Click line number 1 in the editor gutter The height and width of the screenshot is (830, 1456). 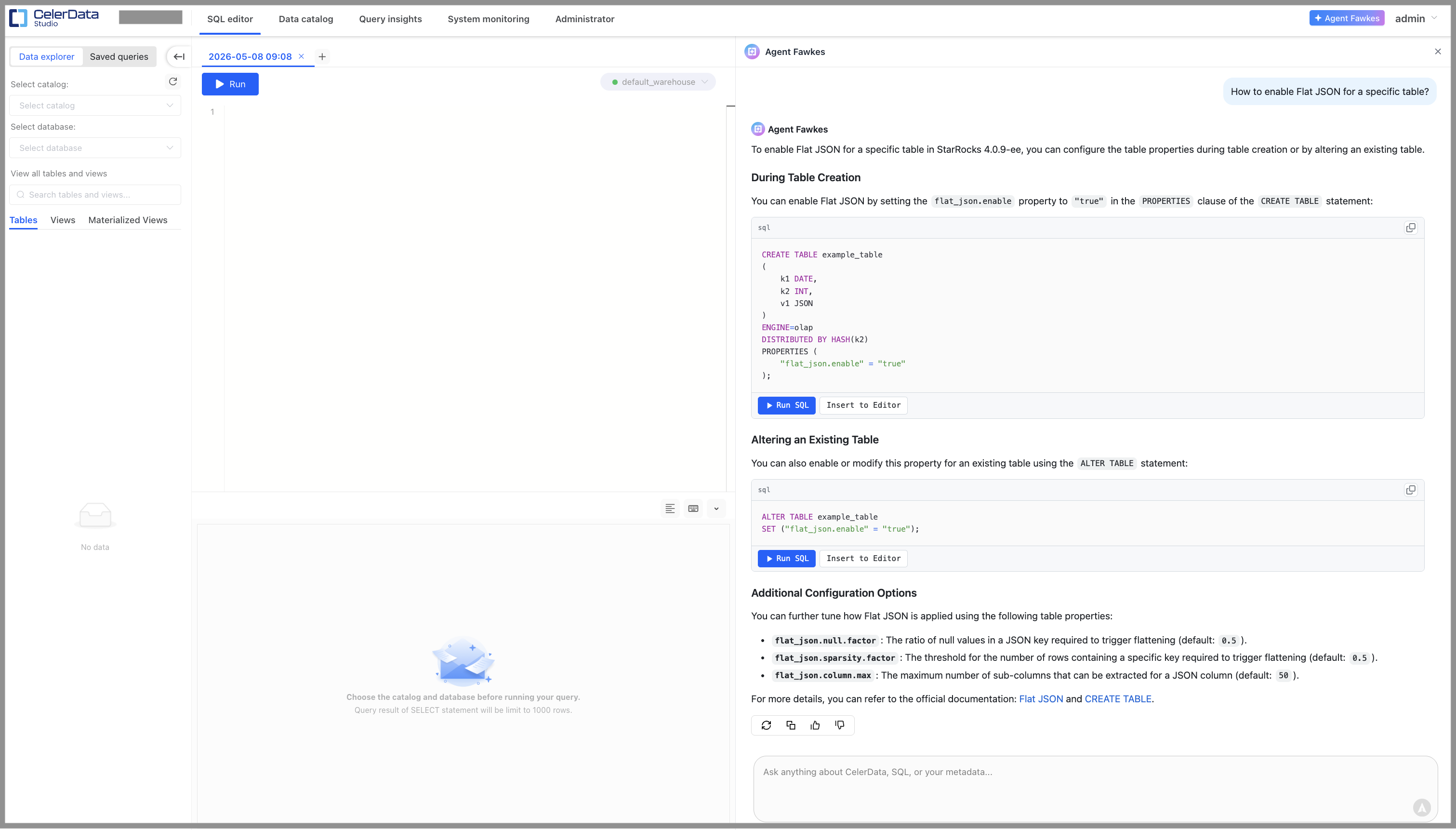212,112
